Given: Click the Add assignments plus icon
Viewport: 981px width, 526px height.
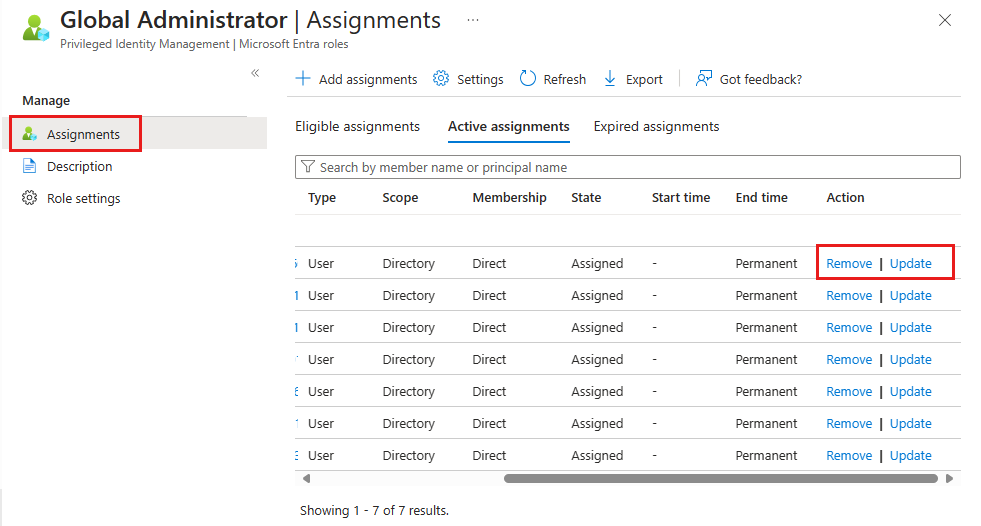Looking at the screenshot, I should [303, 79].
